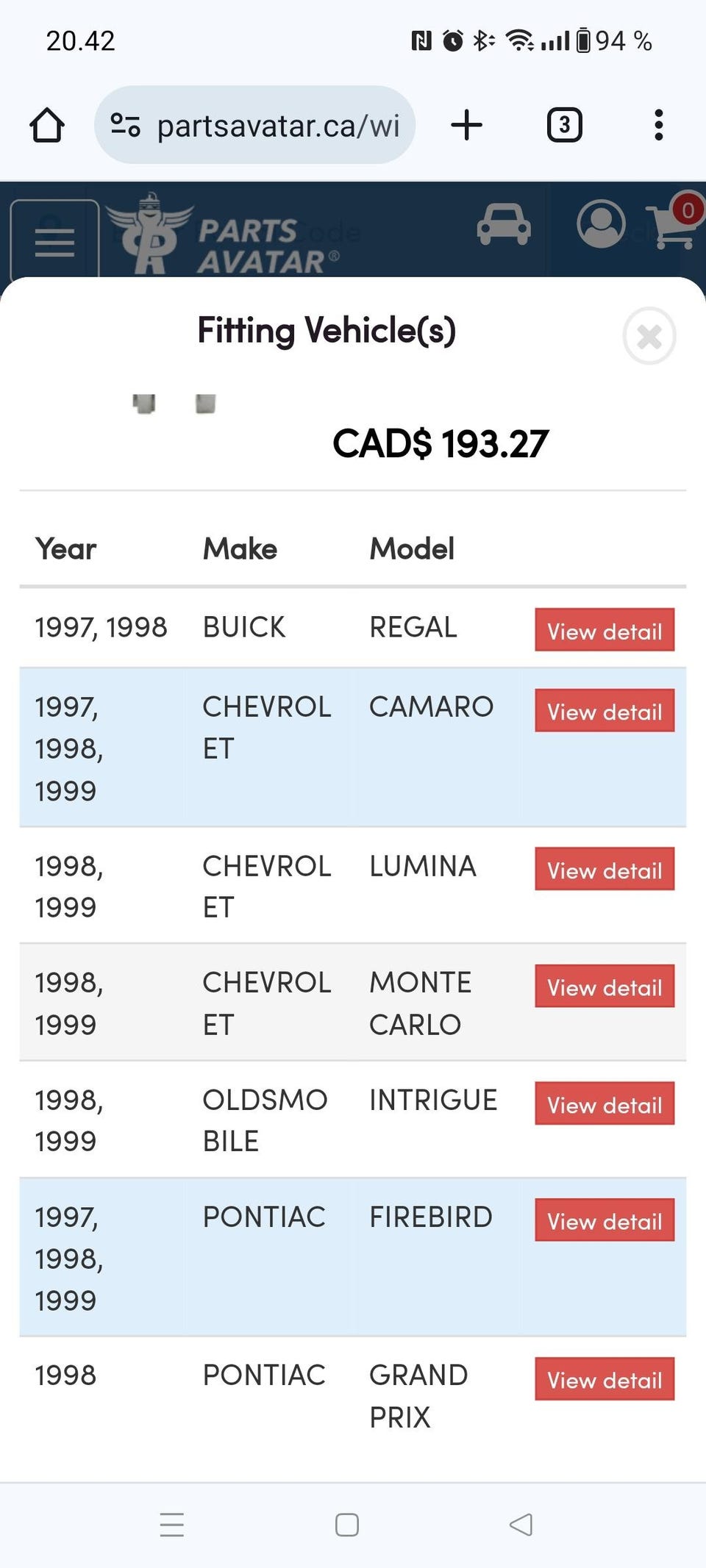The height and width of the screenshot is (1568, 706).
Task: View detail for Buick Regal
Action: pos(605,630)
